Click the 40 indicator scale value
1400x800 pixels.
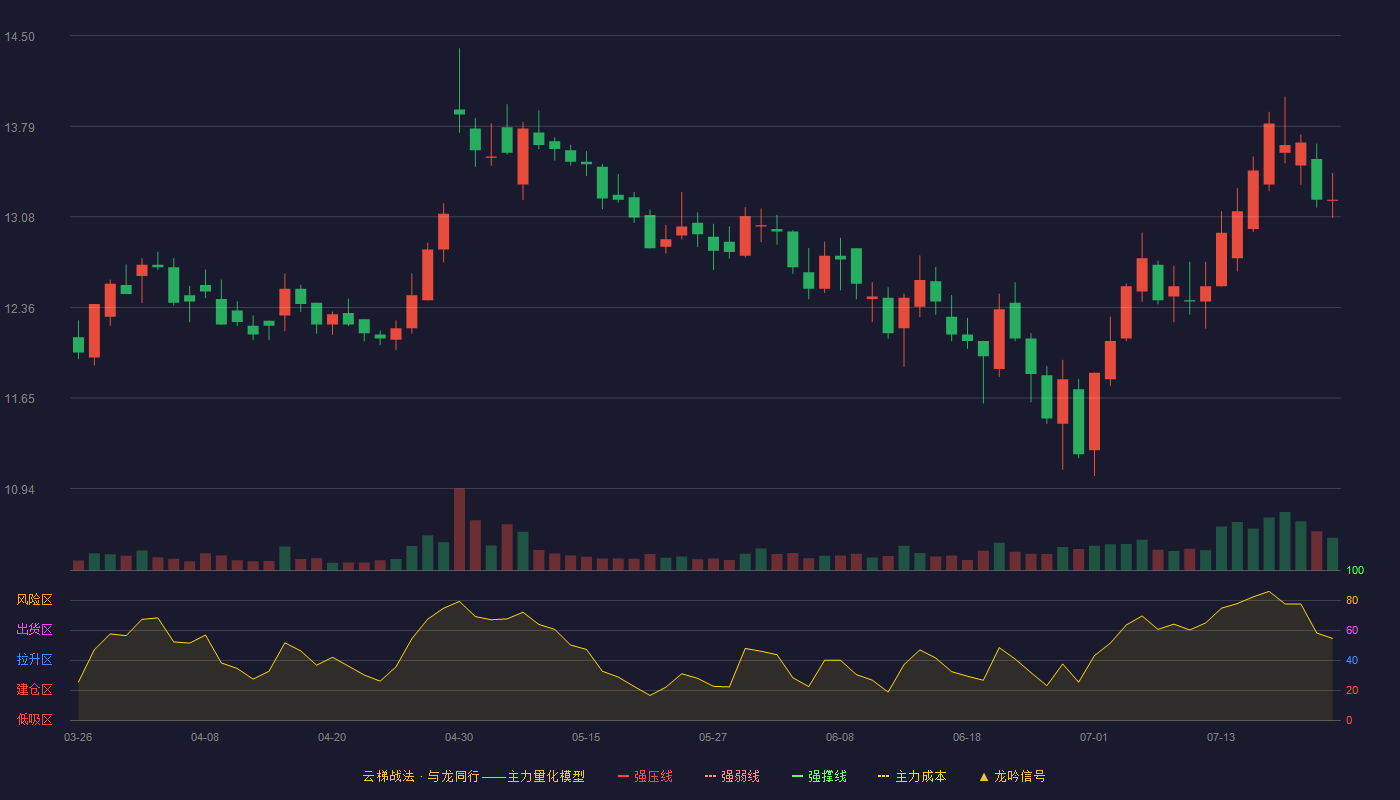click(1351, 660)
